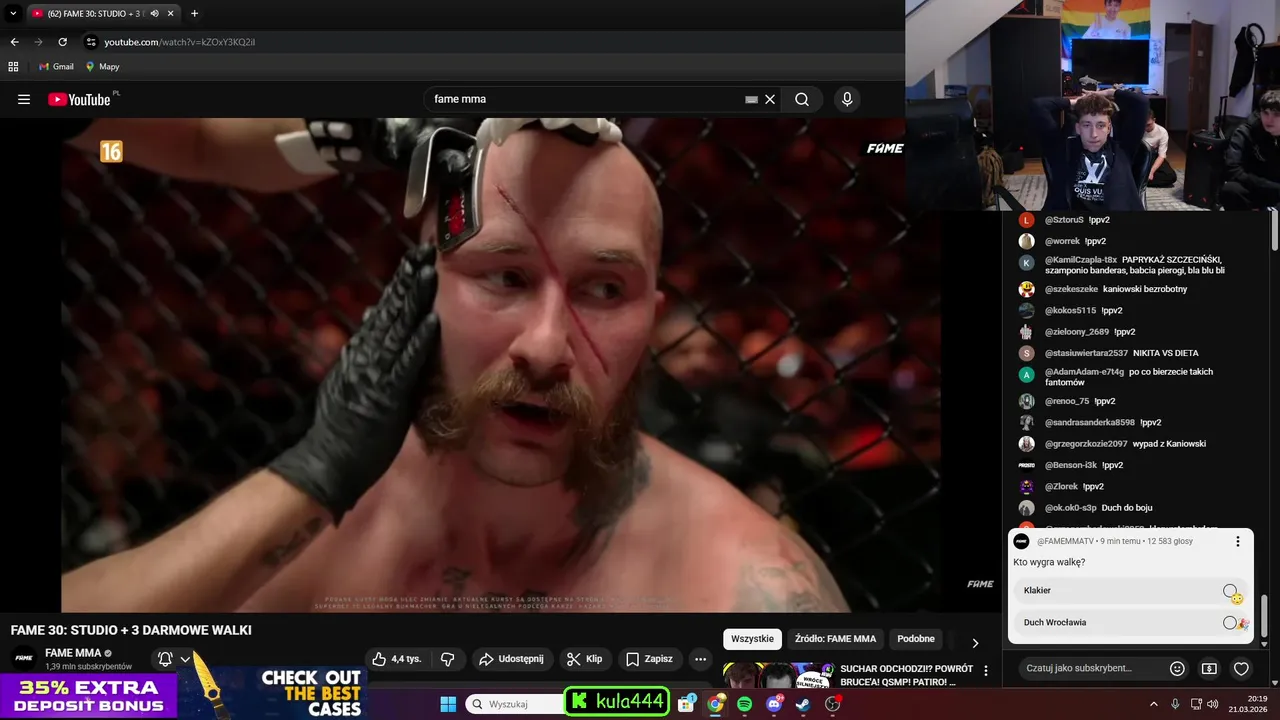Image resolution: width=1280 pixels, height=720 pixels.
Task: Select the Podobne filter chip
Action: point(916,639)
